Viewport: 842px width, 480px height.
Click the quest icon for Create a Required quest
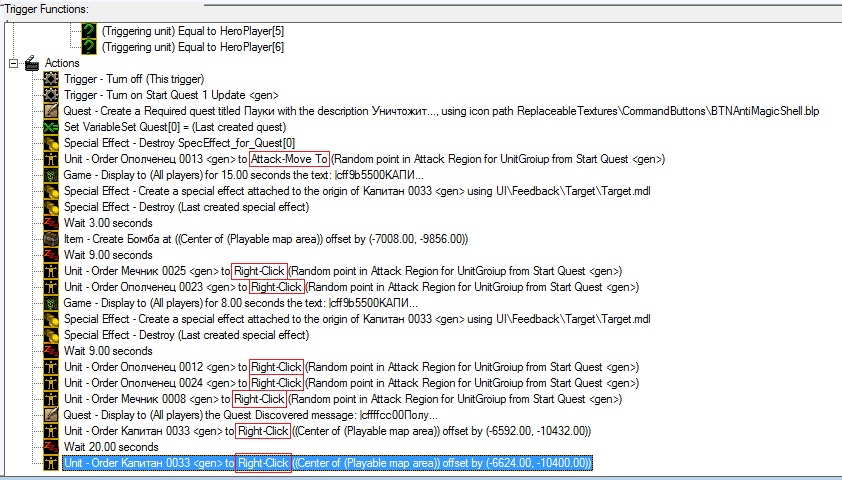pyautogui.click(x=51, y=111)
